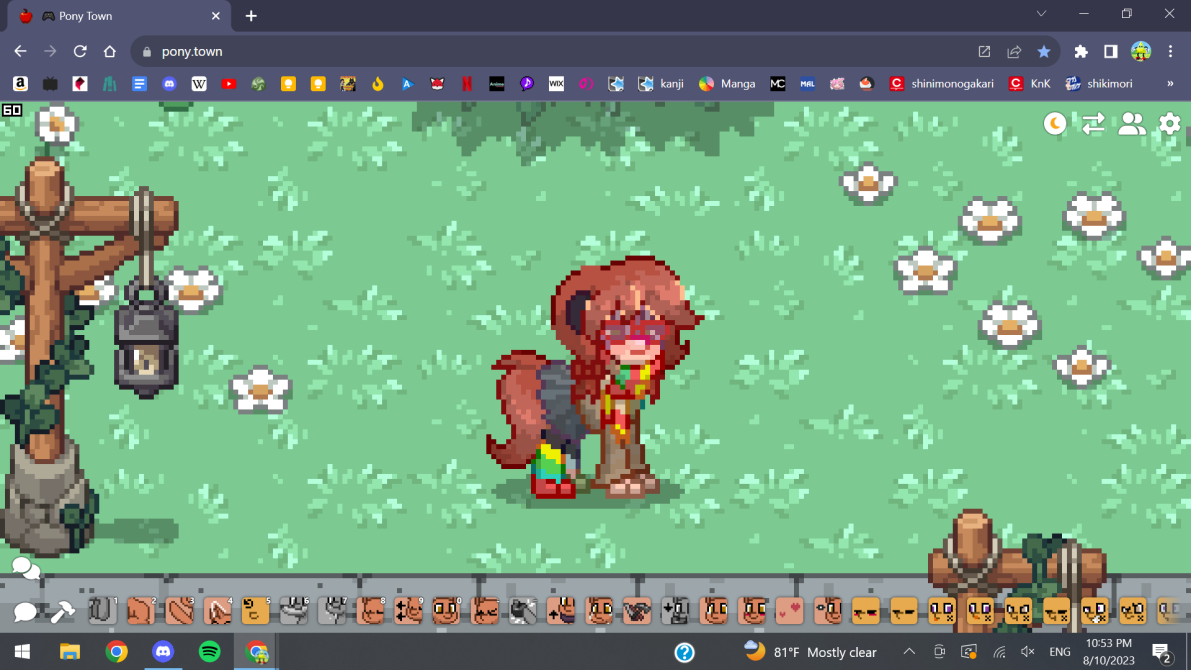The image size is (1191, 670).
Task: Select action bar slot number 1
Action: click(x=103, y=610)
